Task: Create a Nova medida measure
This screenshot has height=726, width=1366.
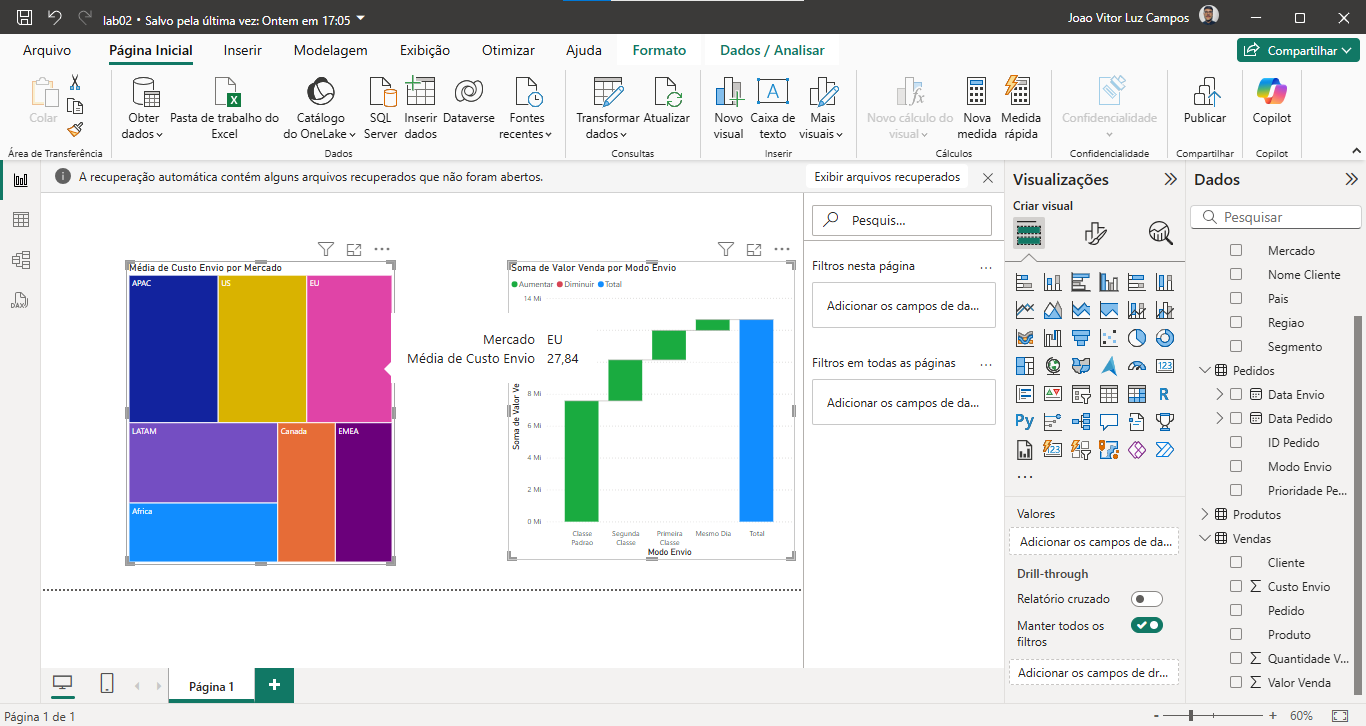Action: pyautogui.click(x=977, y=109)
